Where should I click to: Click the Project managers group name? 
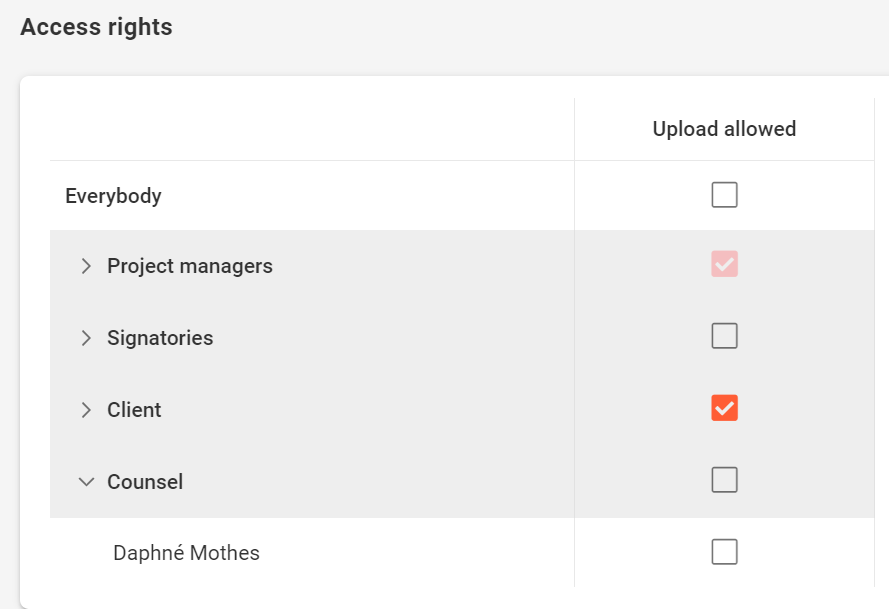click(x=190, y=266)
